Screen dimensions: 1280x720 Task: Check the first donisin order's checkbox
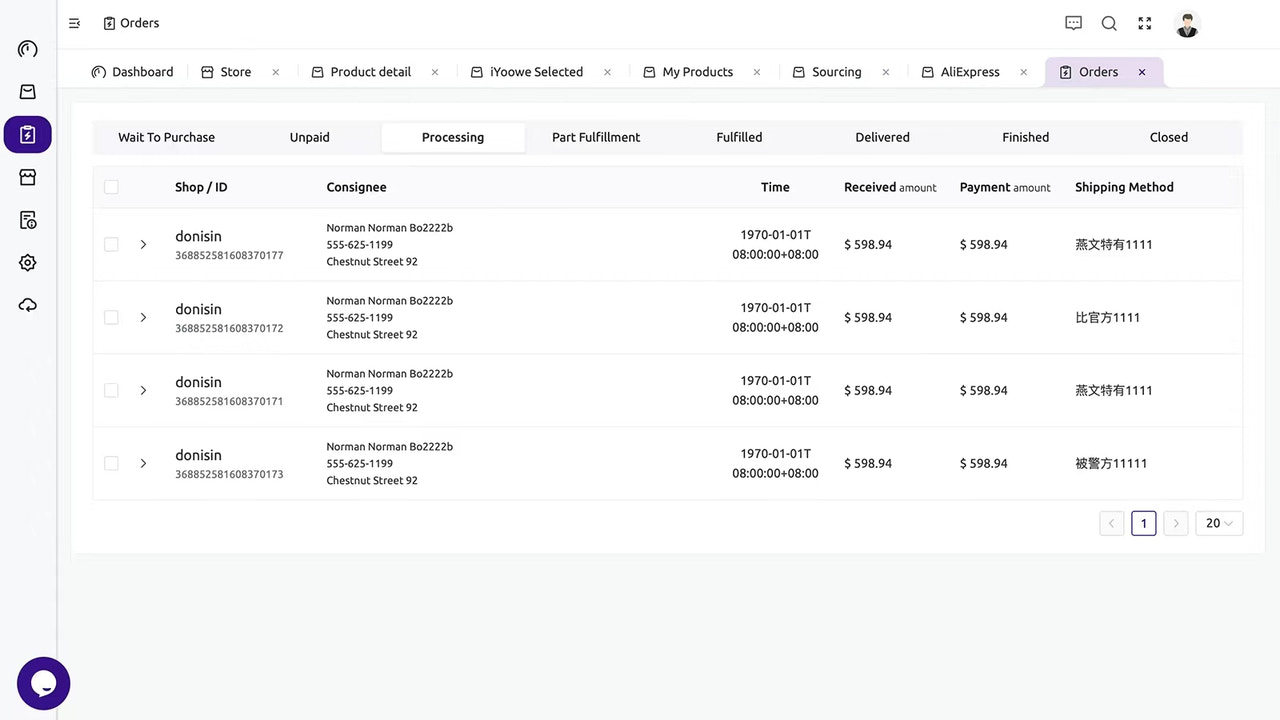pos(111,244)
